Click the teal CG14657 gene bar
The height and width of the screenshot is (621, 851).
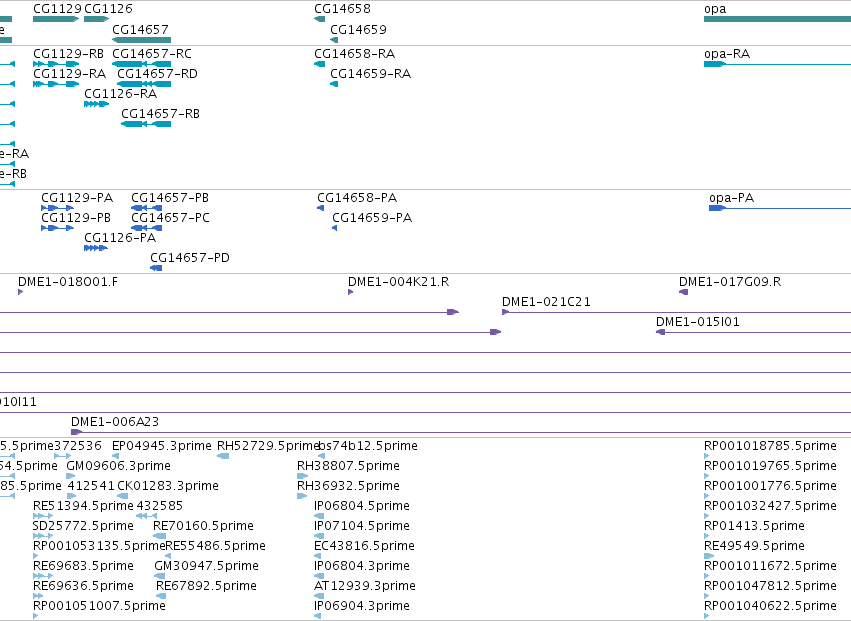141,40
